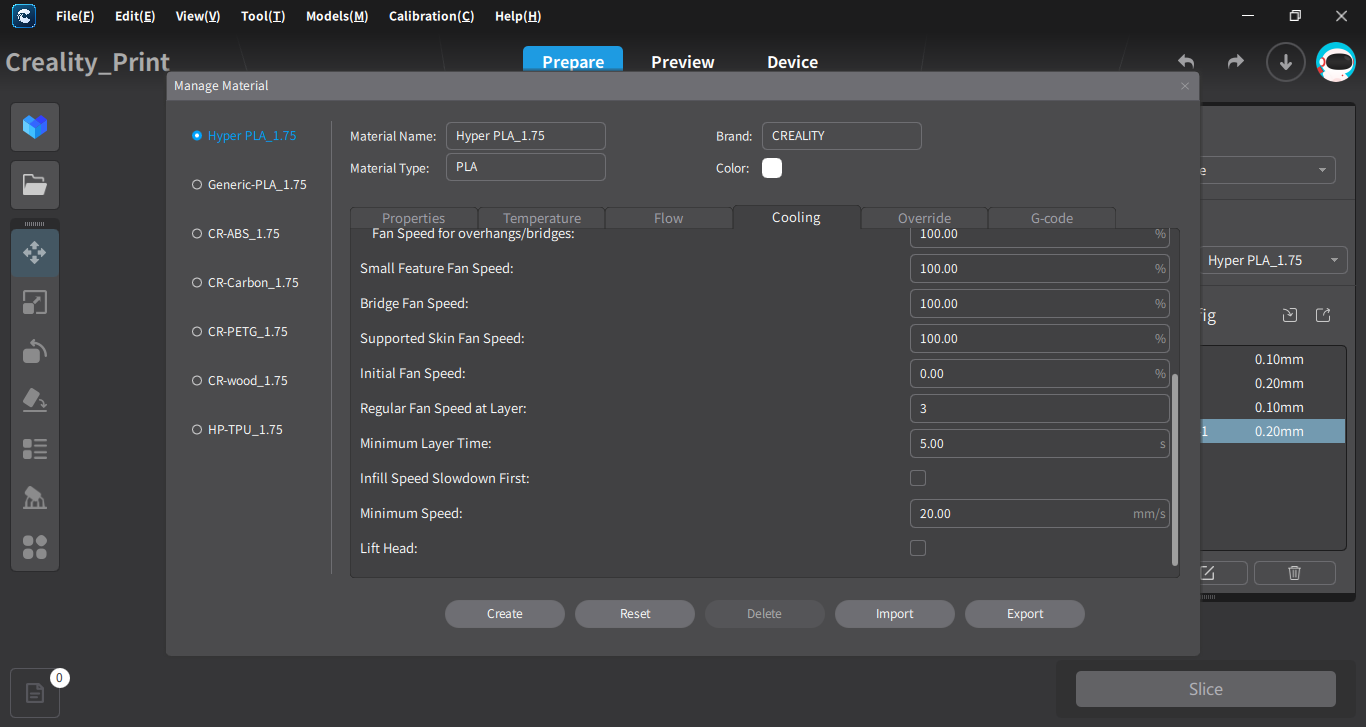
Task: Select the Move tool in the left toolbar
Action: (x=35, y=253)
